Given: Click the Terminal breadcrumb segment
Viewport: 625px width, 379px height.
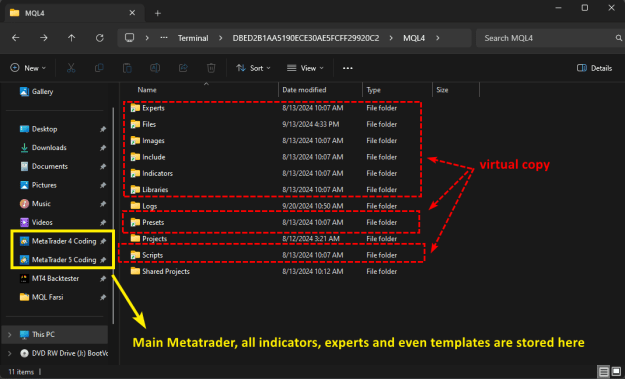Looking at the screenshot, I should click(x=193, y=38).
